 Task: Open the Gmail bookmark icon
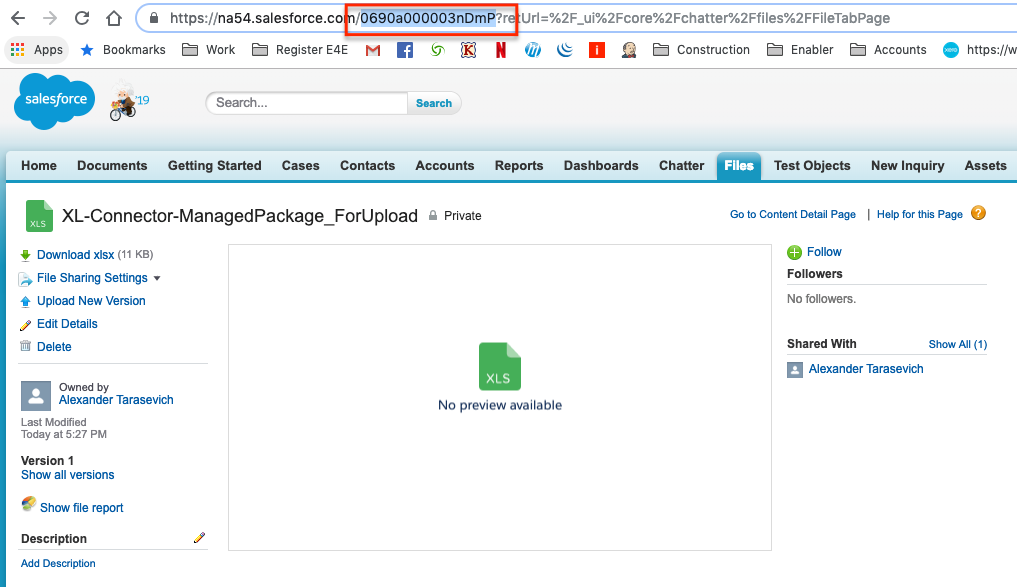[372, 50]
